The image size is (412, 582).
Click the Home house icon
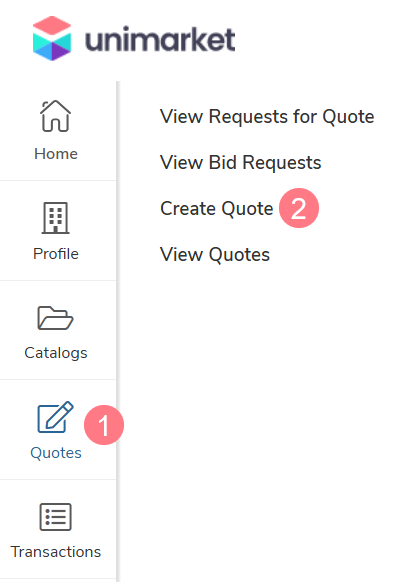(x=55, y=116)
